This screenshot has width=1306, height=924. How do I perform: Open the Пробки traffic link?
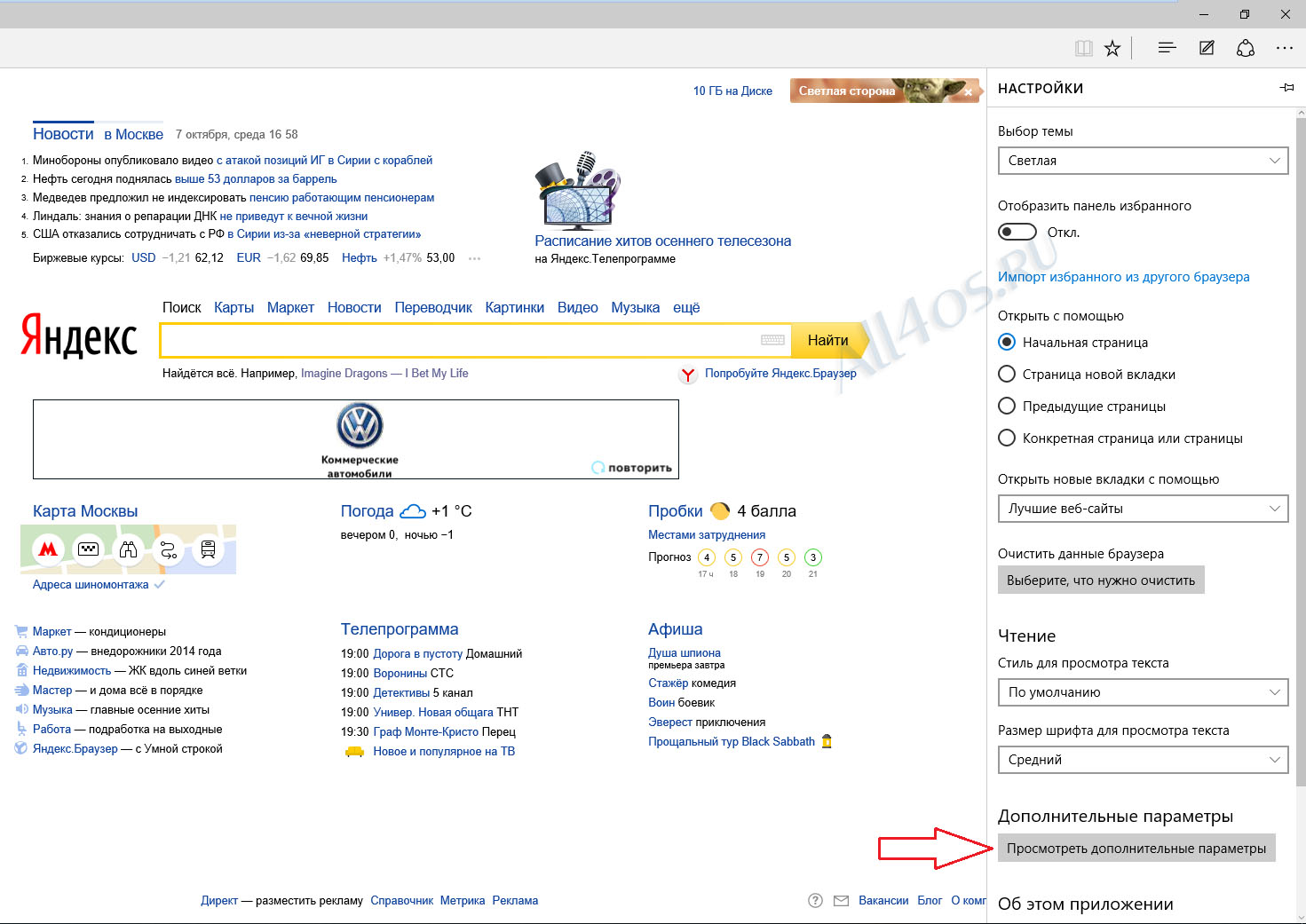(675, 511)
